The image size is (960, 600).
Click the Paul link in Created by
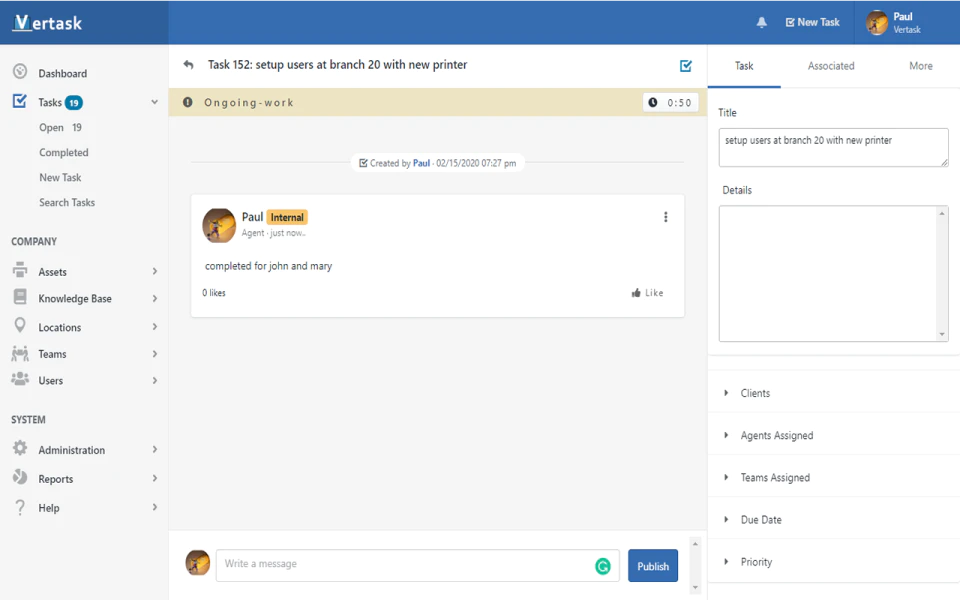click(x=421, y=163)
